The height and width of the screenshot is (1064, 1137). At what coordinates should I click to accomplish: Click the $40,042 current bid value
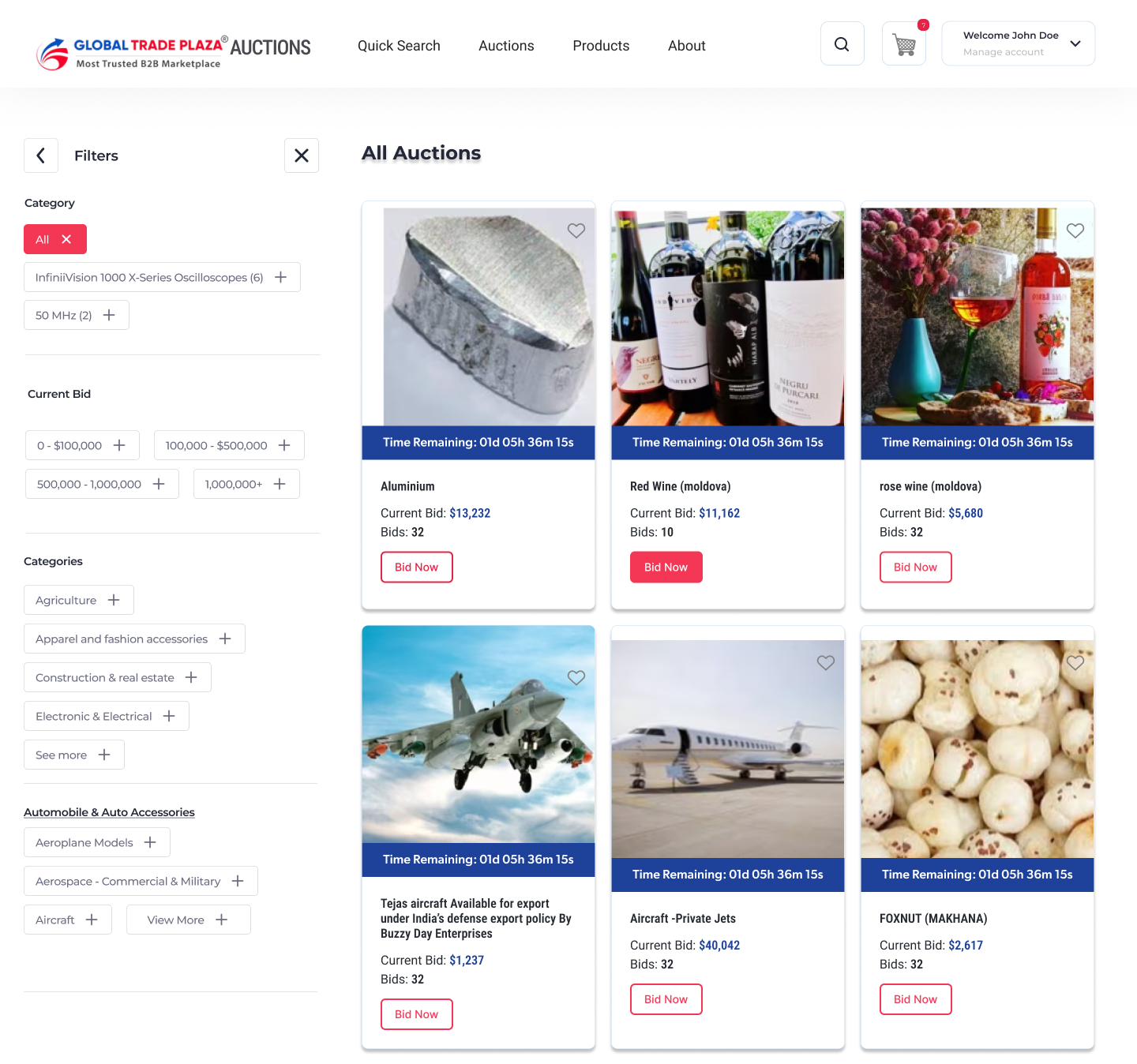719,946
